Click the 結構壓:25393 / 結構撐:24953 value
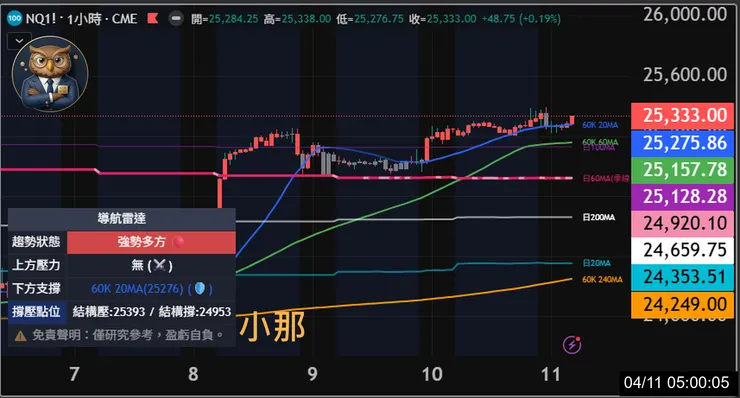The image size is (740, 398). [x=152, y=312]
